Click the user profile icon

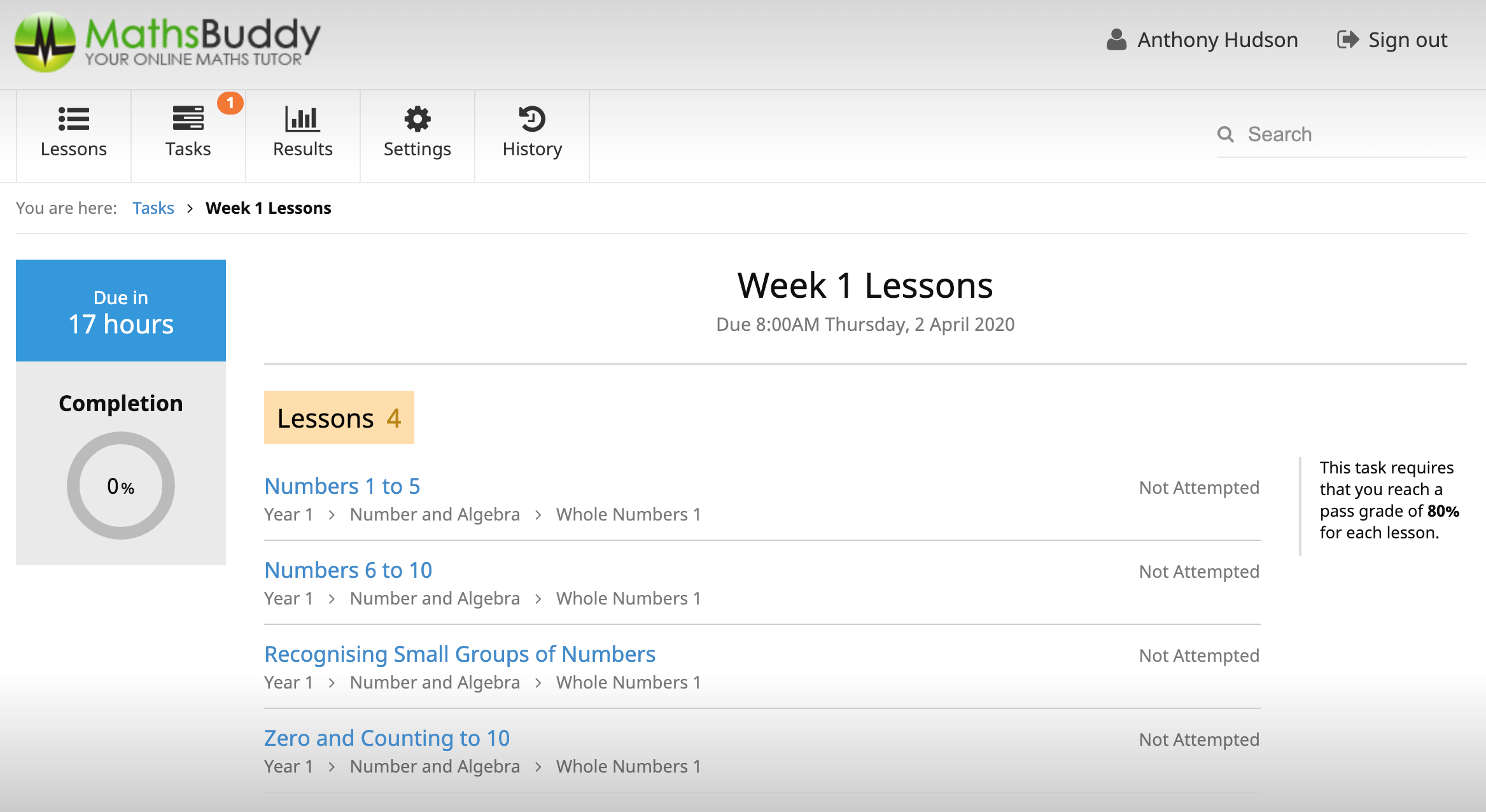1116,39
